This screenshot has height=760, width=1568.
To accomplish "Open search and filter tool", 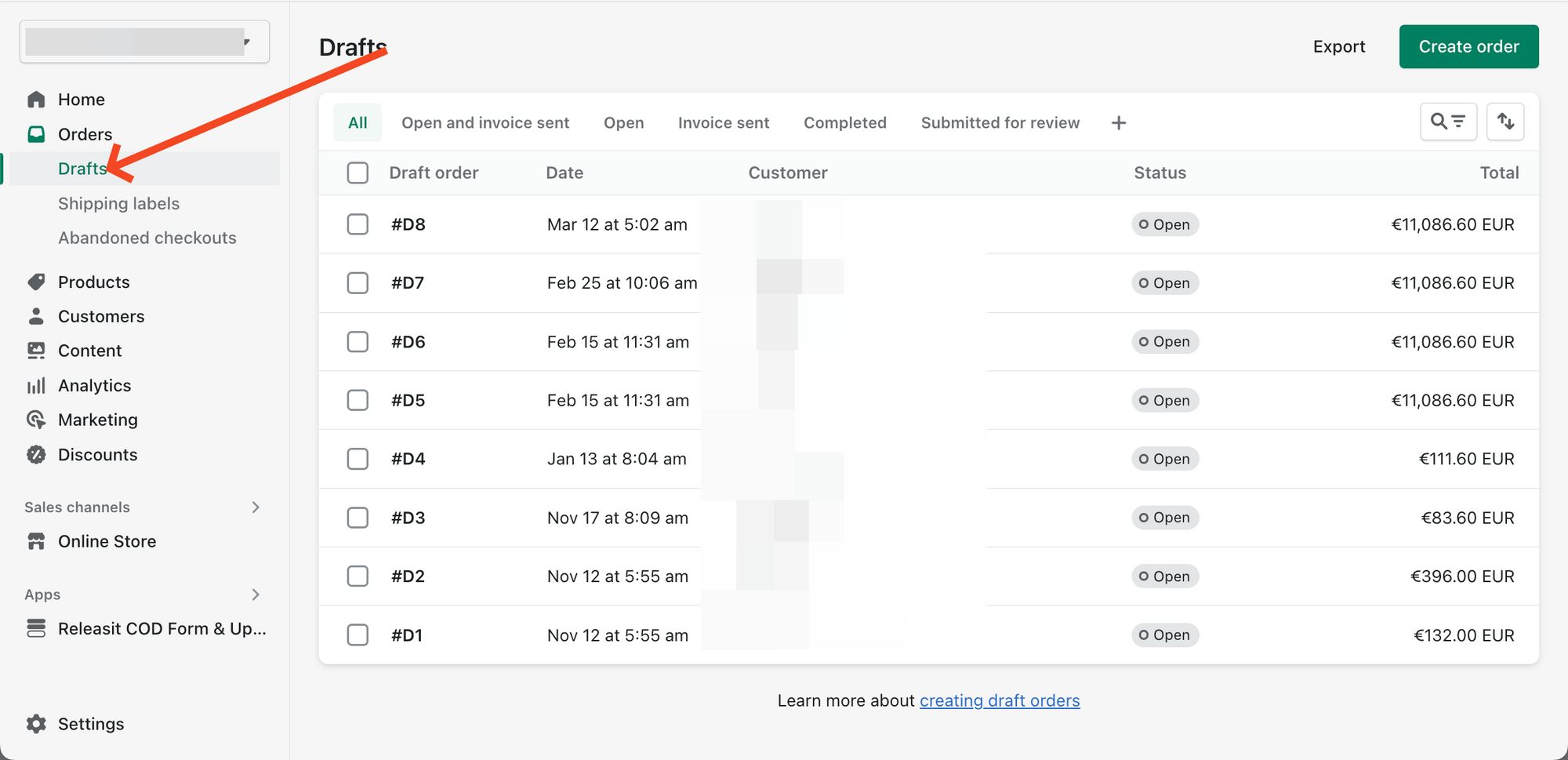I will 1448,122.
